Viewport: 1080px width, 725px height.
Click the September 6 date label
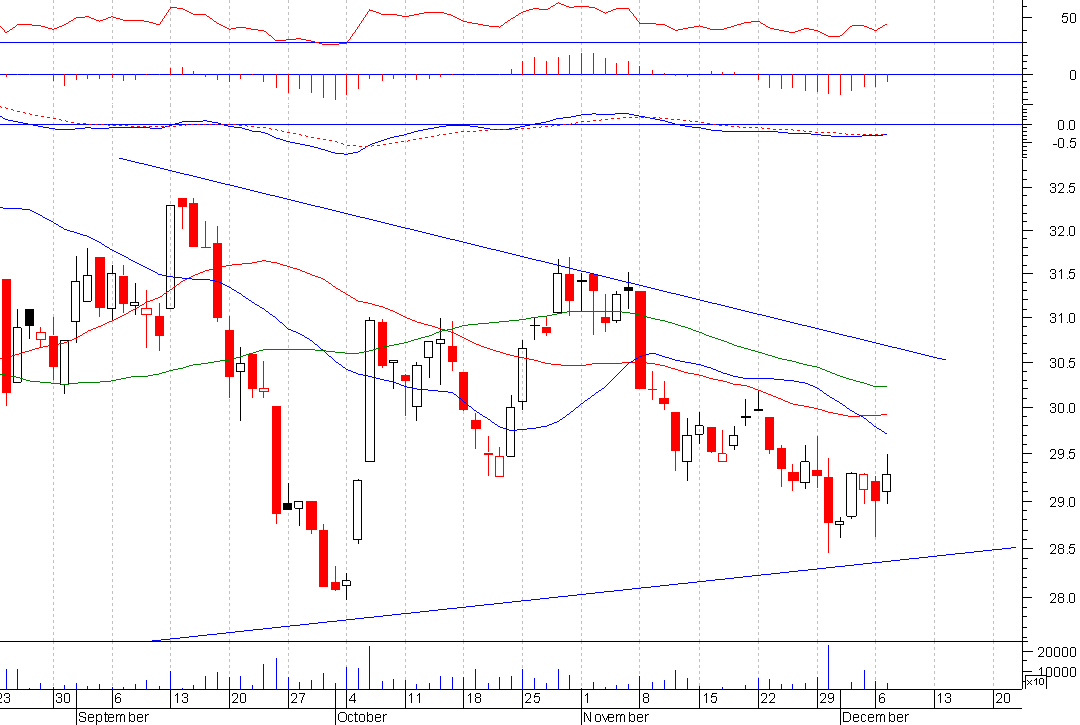(118, 698)
